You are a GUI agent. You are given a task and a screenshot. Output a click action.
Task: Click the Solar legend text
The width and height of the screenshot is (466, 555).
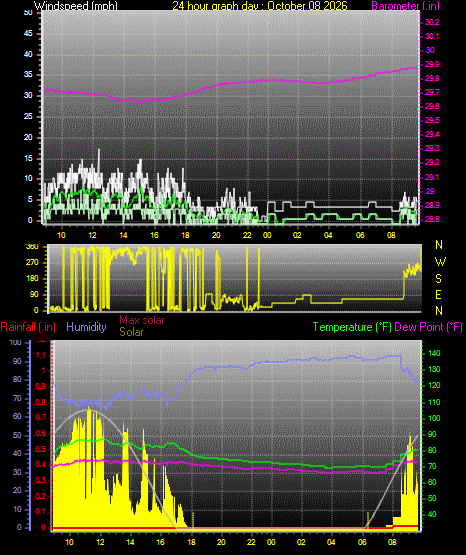(x=131, y=332)
